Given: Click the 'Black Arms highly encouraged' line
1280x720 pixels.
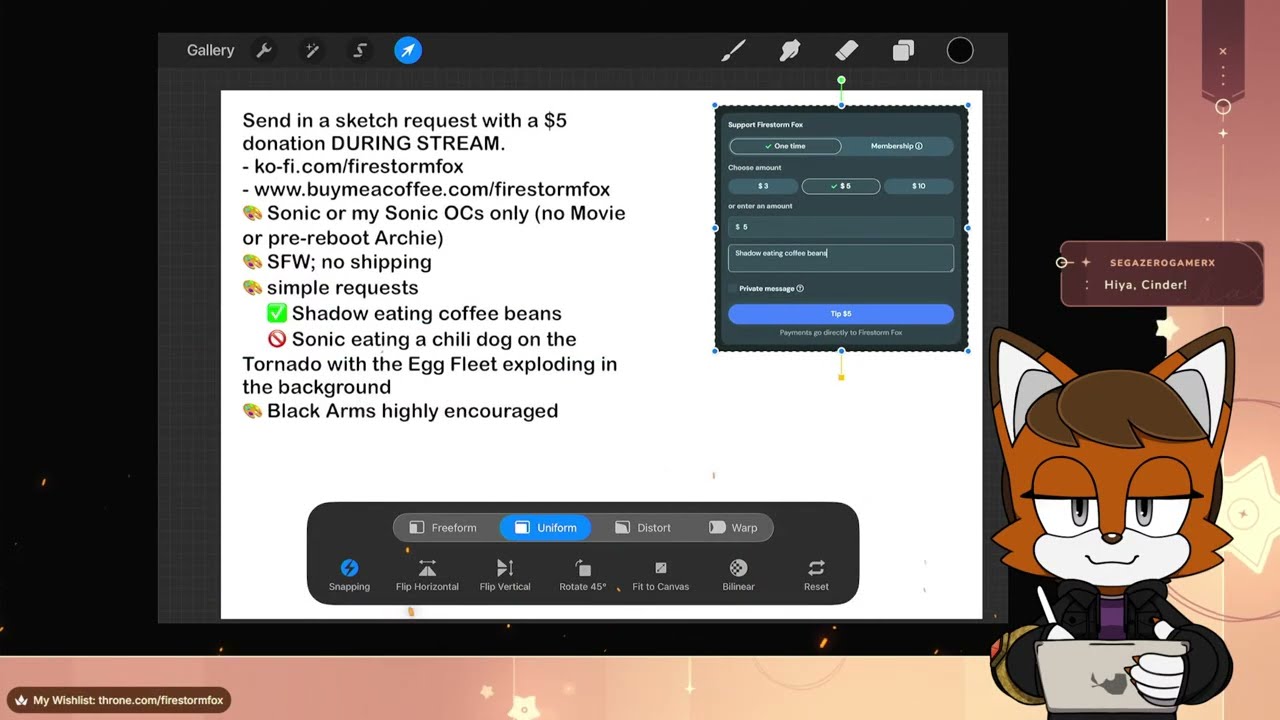Looking at the screenshot, I should point(400,411).
